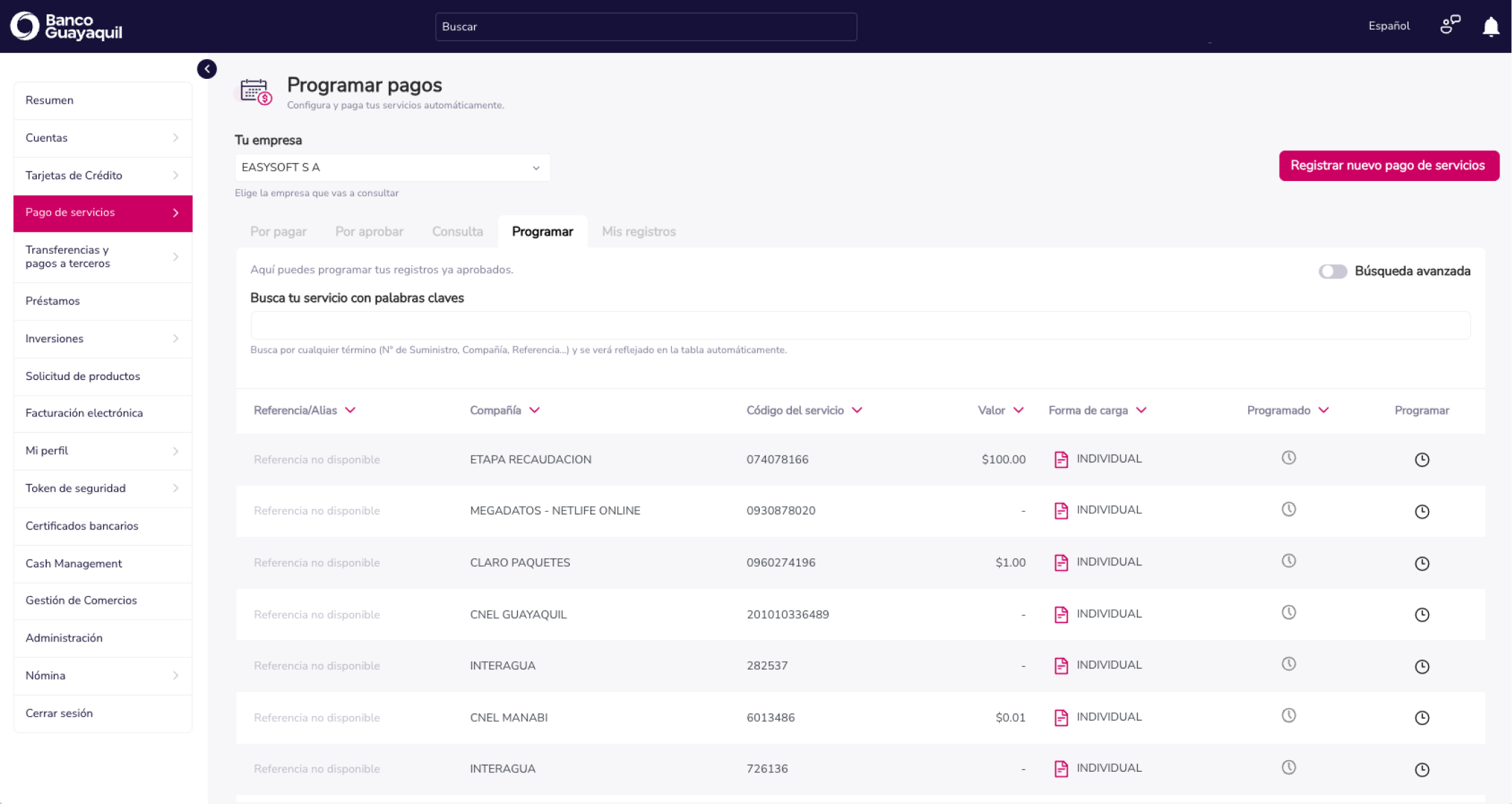
Task: Sort by Programado column arrow
Action: [x=1323, y=410]
